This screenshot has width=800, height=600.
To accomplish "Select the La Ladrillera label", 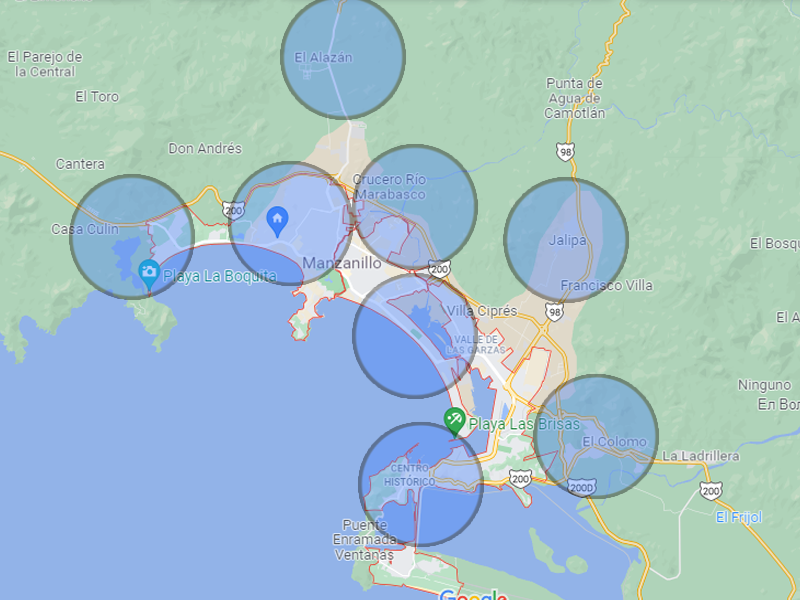I will 701,456.
